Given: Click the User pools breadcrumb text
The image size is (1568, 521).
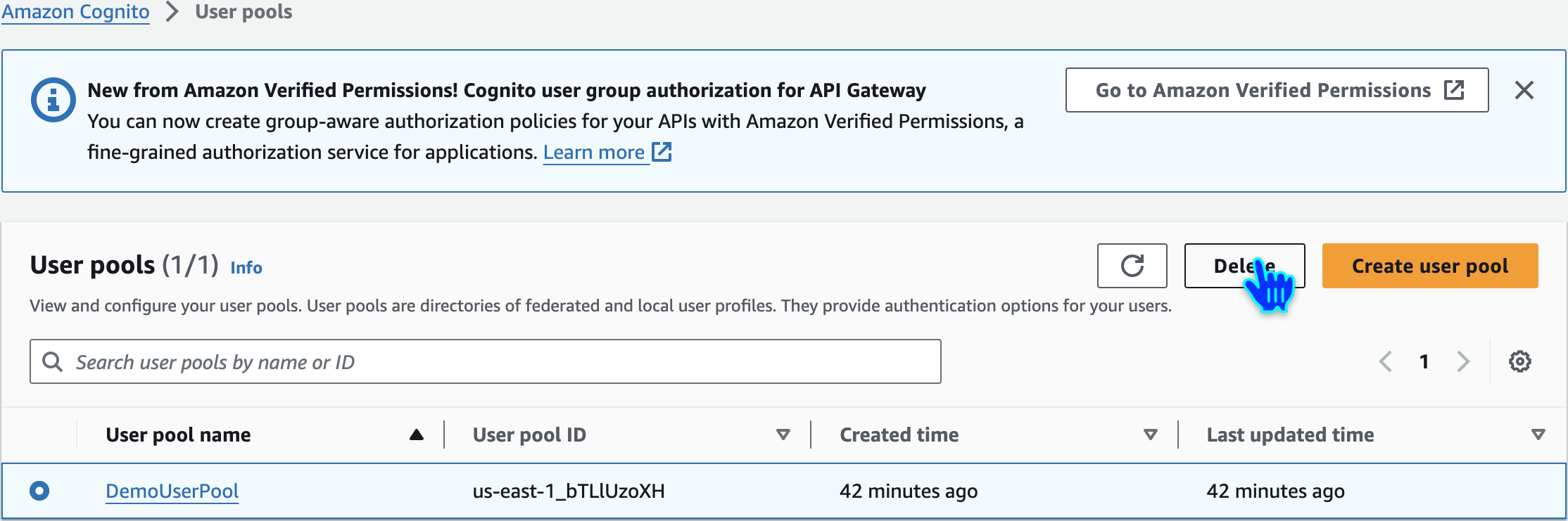Looking at the screenshot, I should (x=244, y=12).
